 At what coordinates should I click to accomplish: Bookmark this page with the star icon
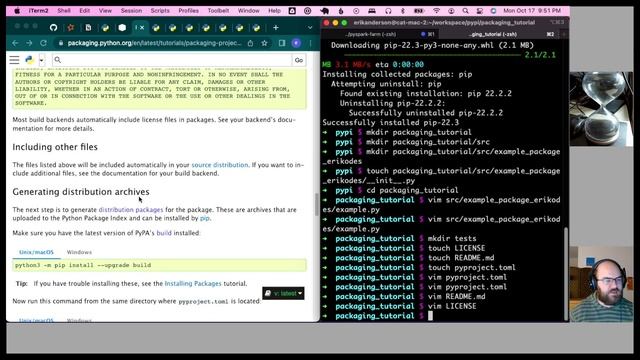coord(264,43)
